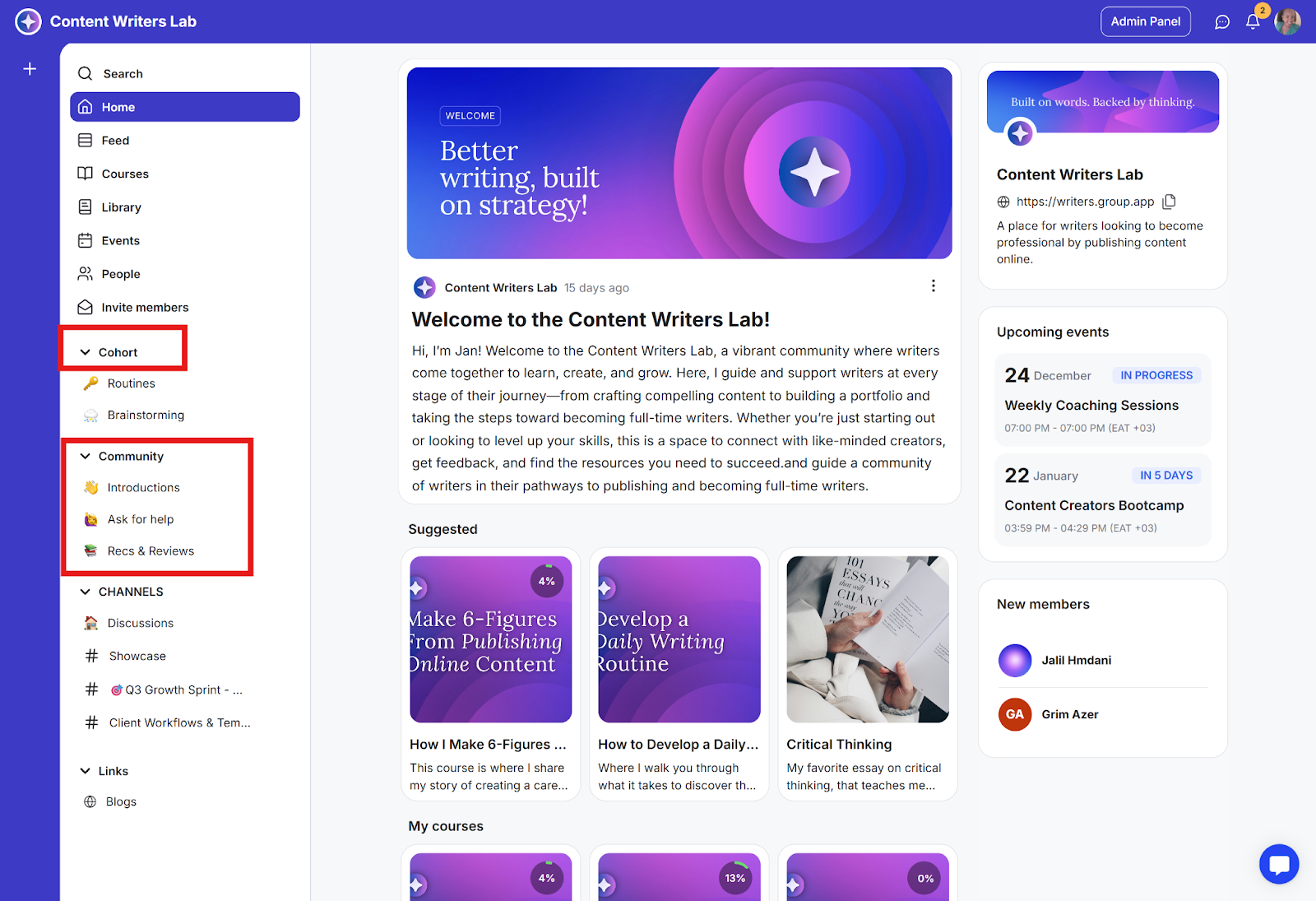Collapse the Cohort section
This screenshot has width=1316, height=901.
point(85,352)
